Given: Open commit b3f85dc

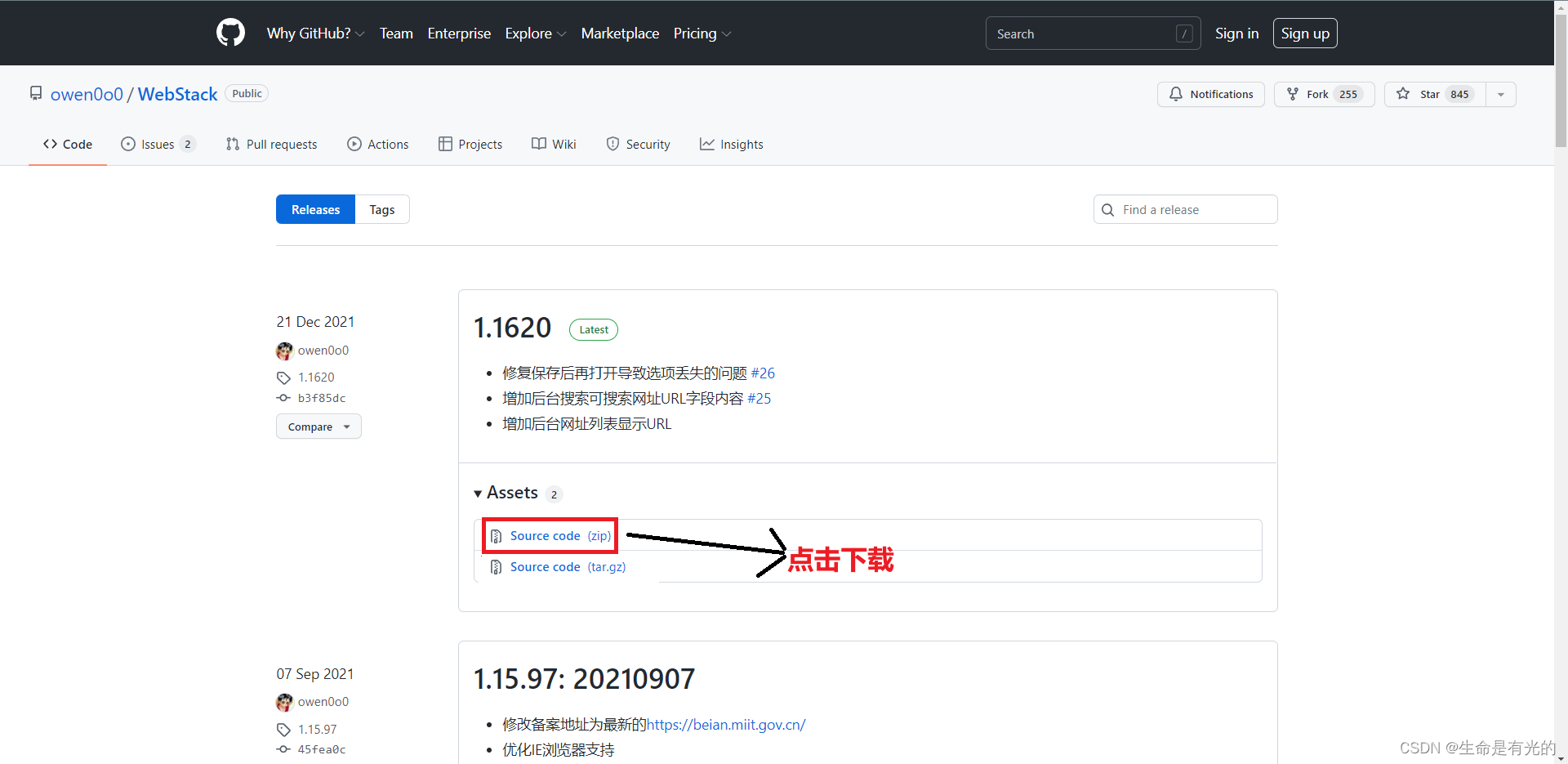Looking at the screenshot, I should click(x=322, y=398).
